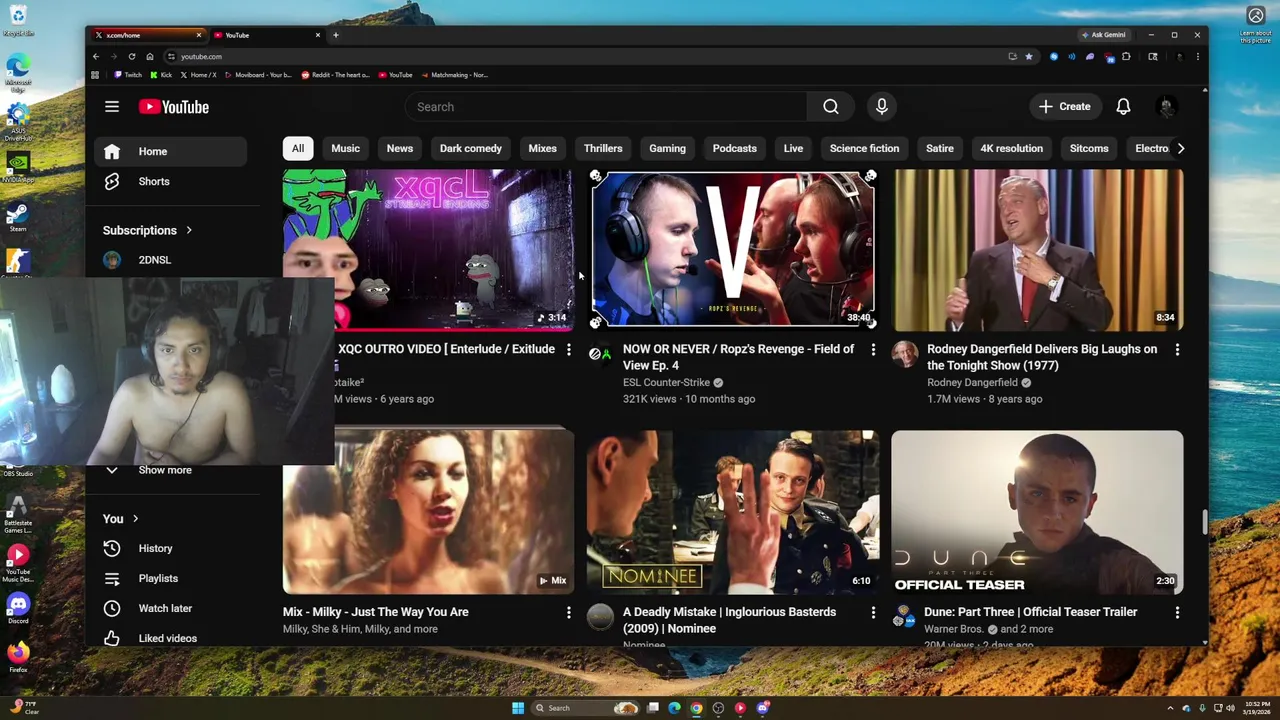Select the Science fiction filter chip

(864, 148)
